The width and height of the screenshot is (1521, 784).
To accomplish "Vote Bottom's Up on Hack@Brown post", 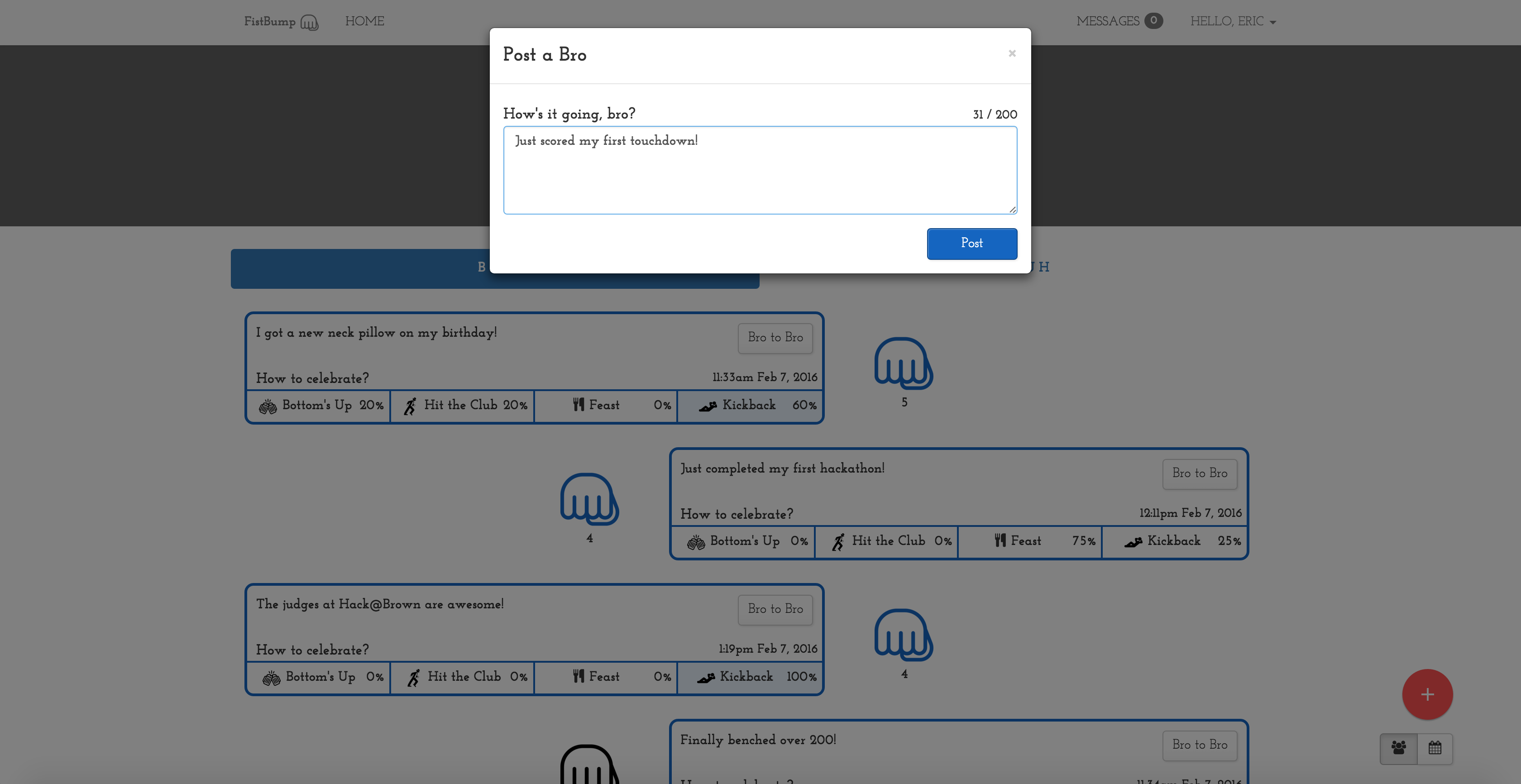I will coord(318,677).
